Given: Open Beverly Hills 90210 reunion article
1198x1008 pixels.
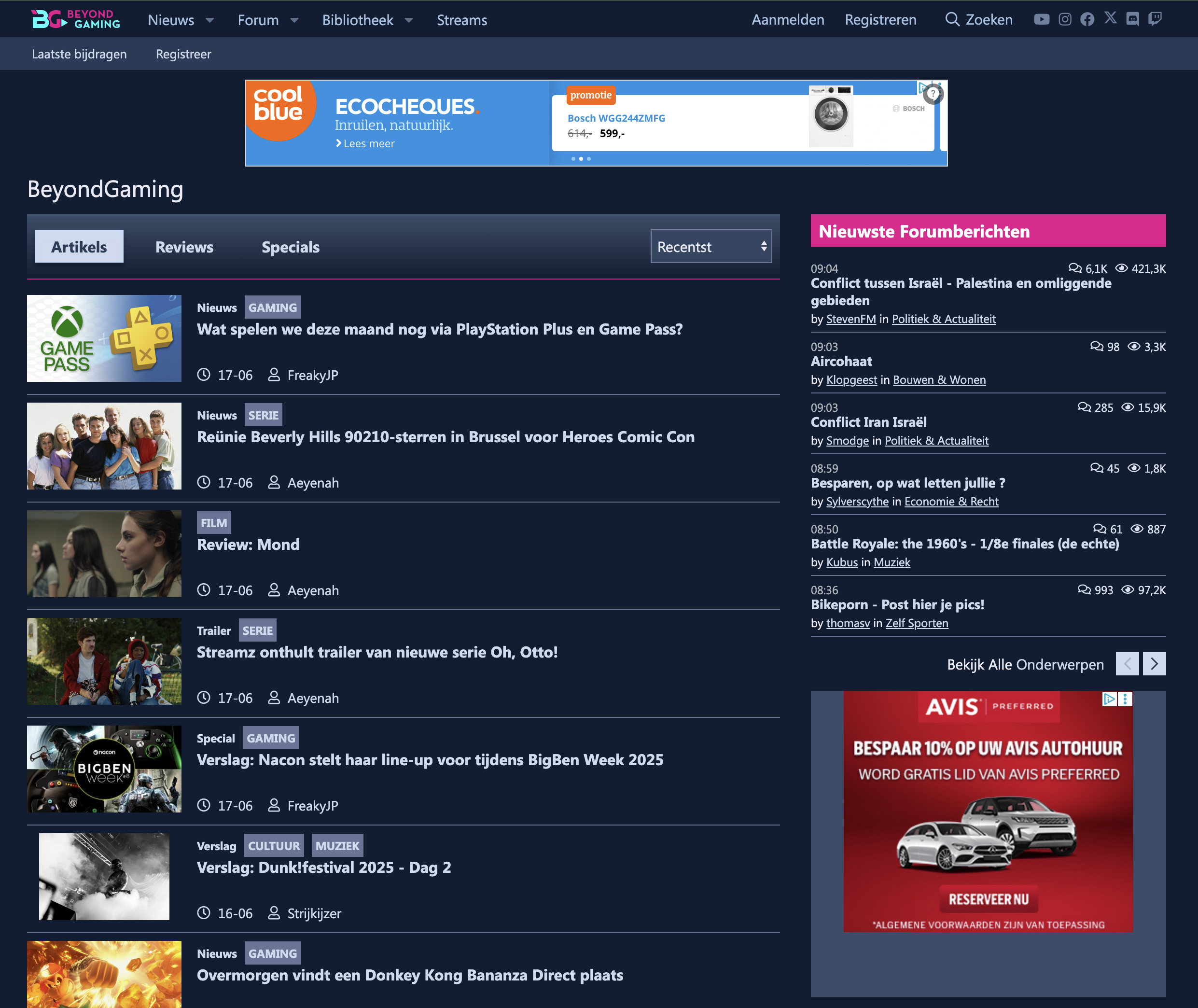Looking at the screenshot, I should 446,437.
